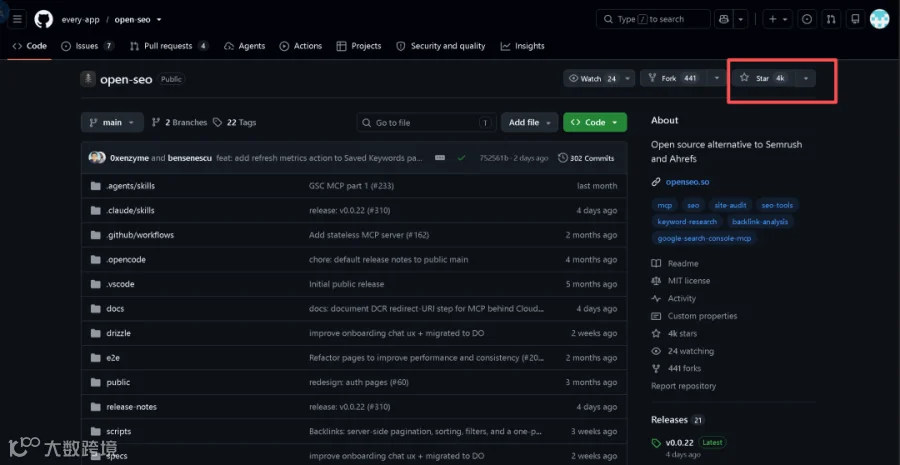The image size is (900, 465).
Task: Switch to the Insights tab
Action: click(522, 46)
